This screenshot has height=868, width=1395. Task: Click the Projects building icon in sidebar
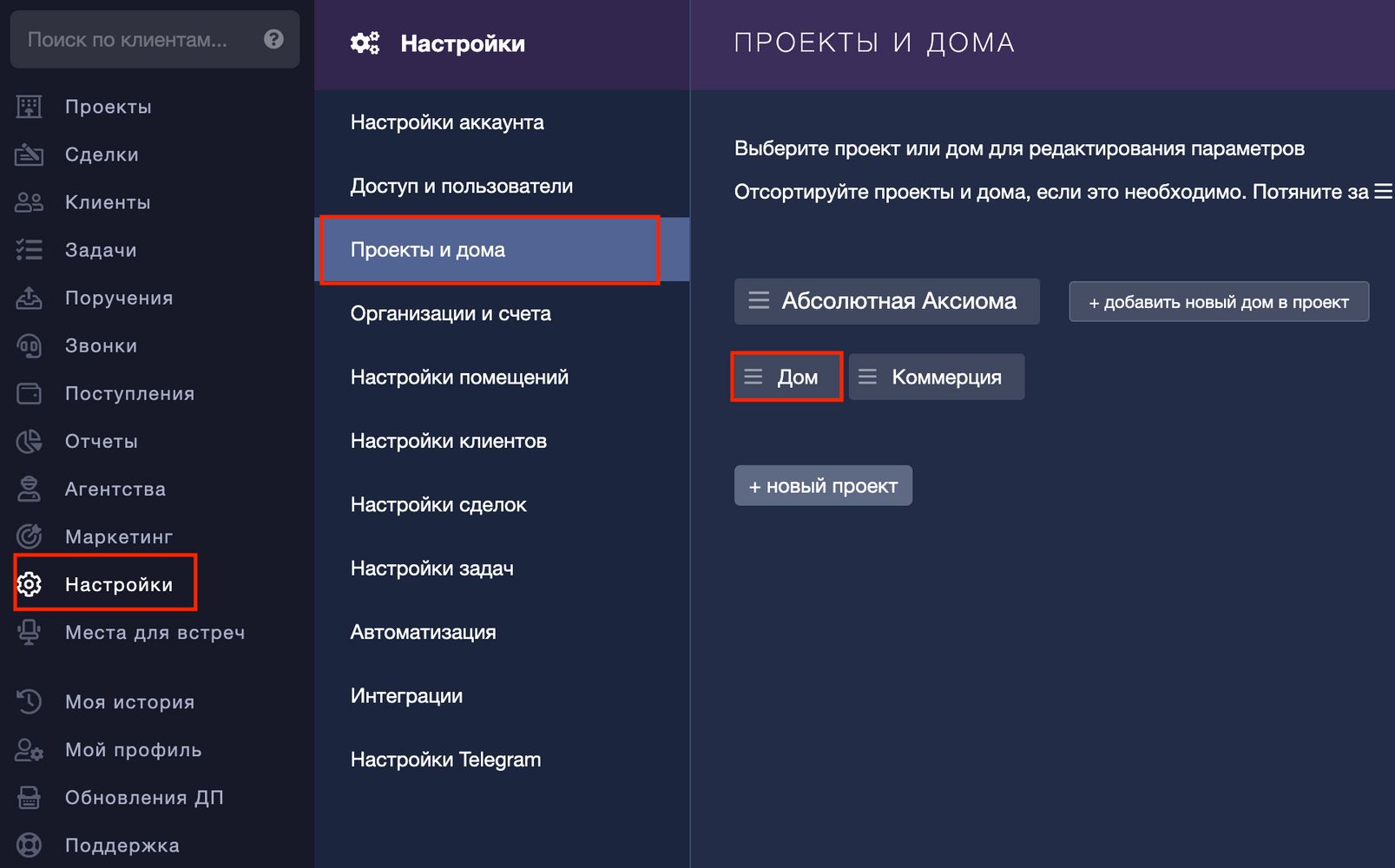29,107
